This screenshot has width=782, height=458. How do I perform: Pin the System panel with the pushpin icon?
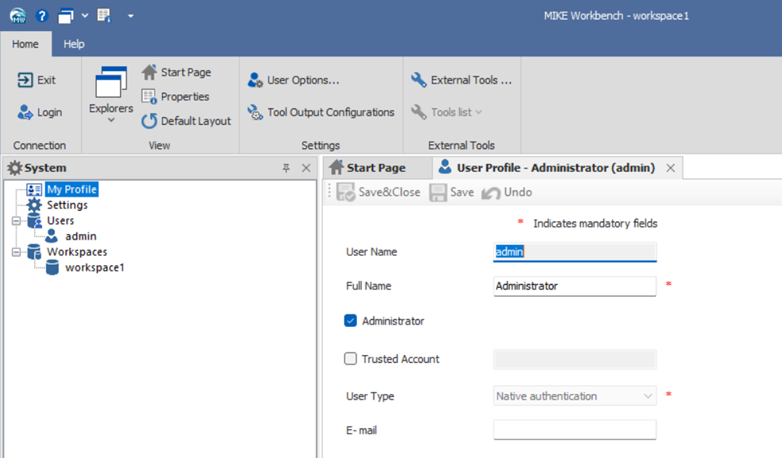pyautogui.click(x=286, y=168)
